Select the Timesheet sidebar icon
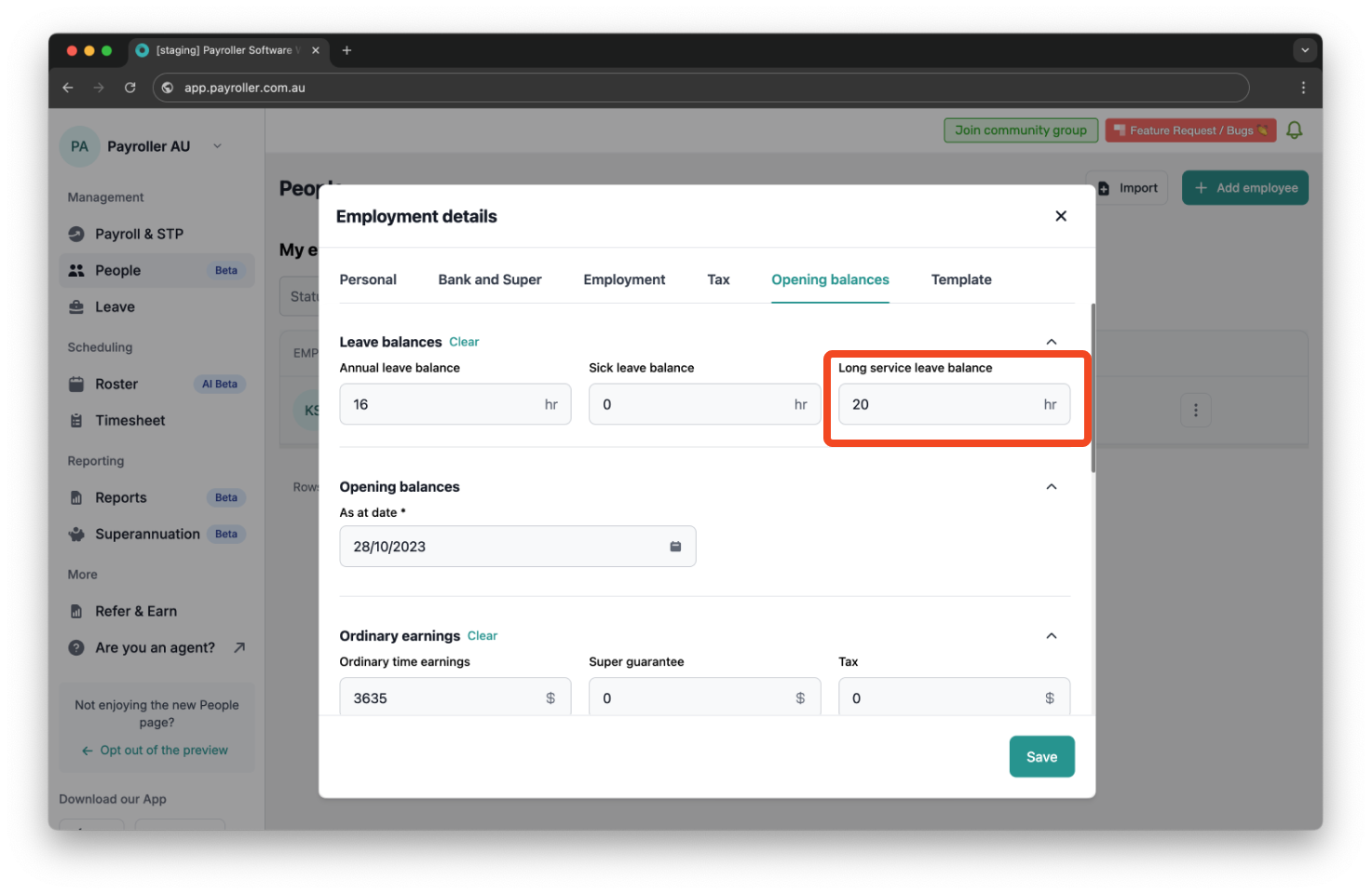 [x=77, y=420]
